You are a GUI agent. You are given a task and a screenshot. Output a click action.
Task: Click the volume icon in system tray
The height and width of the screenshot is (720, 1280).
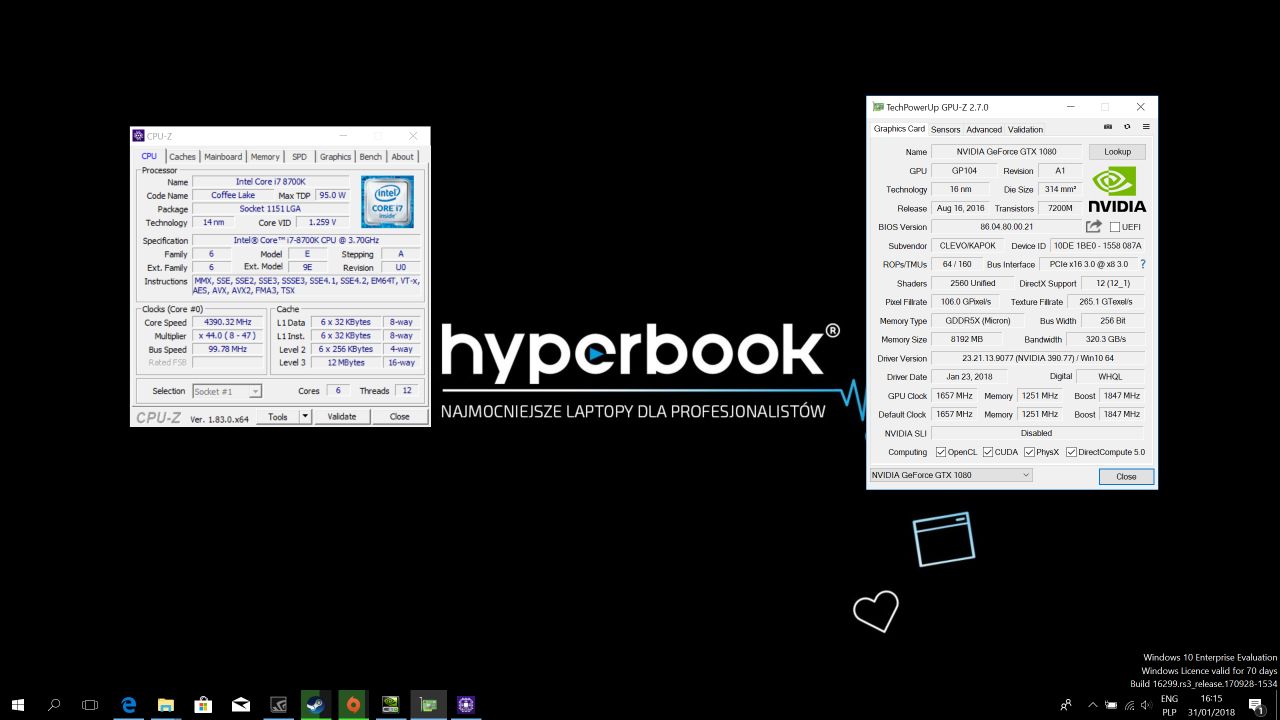point(1146,705)
